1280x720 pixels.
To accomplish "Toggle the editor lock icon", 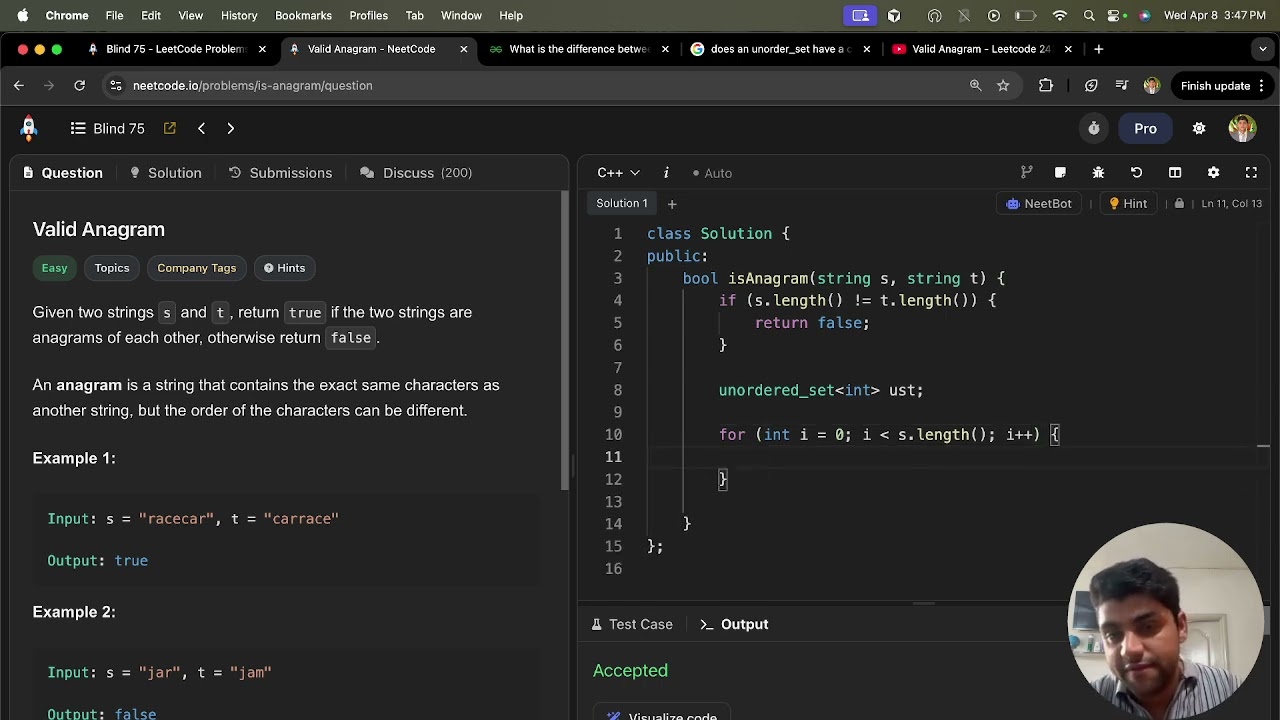I will click(1179, 204).
